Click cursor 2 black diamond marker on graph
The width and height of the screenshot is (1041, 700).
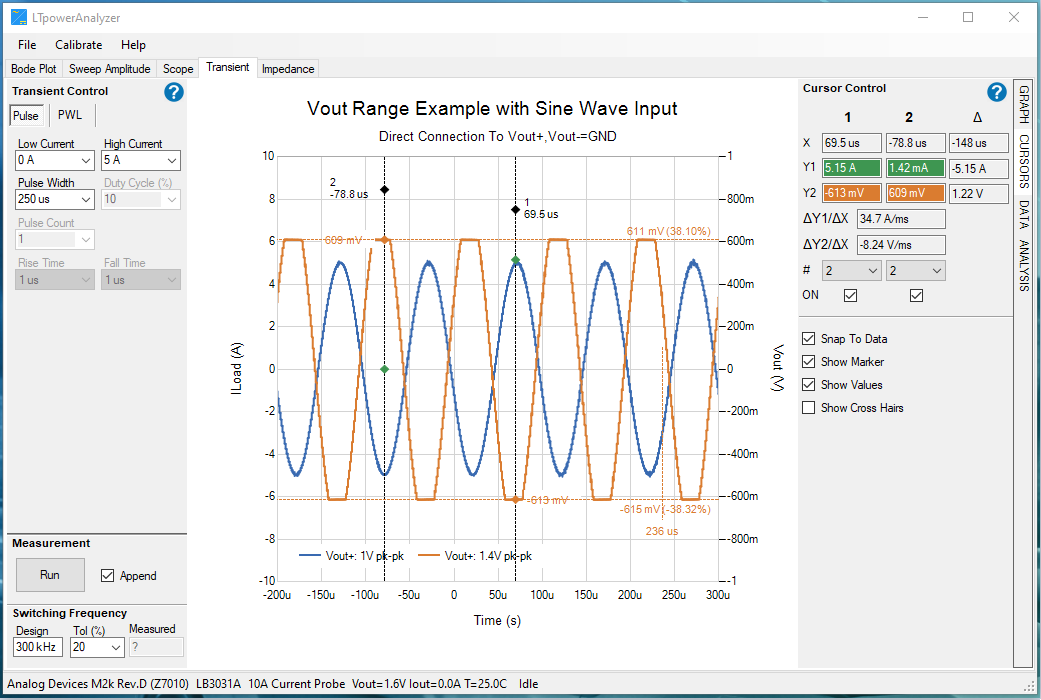(384, 189)
